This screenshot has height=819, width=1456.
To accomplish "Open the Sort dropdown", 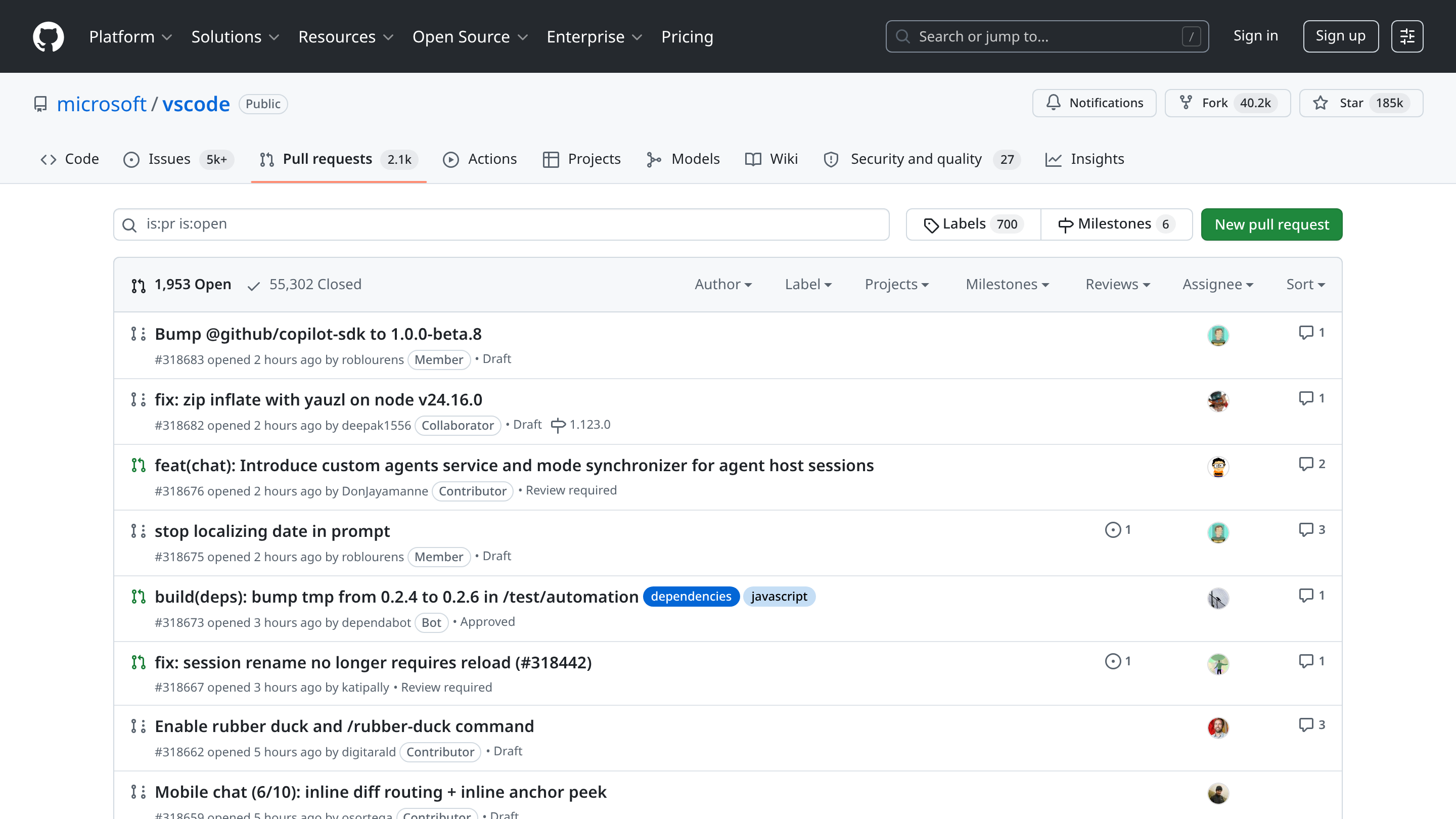I will (1306, 284).
